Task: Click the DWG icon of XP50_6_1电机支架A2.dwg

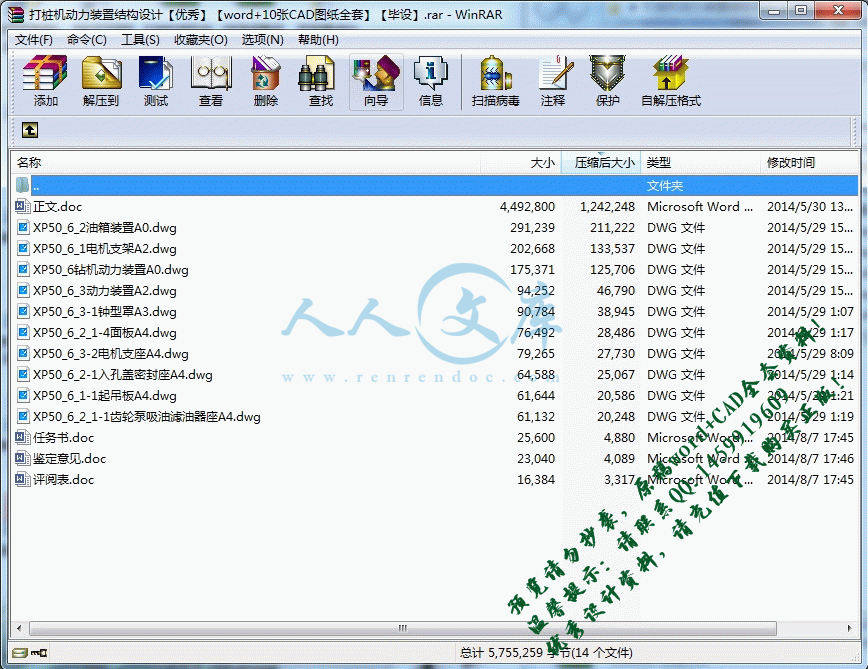Action: click(23, 249)
